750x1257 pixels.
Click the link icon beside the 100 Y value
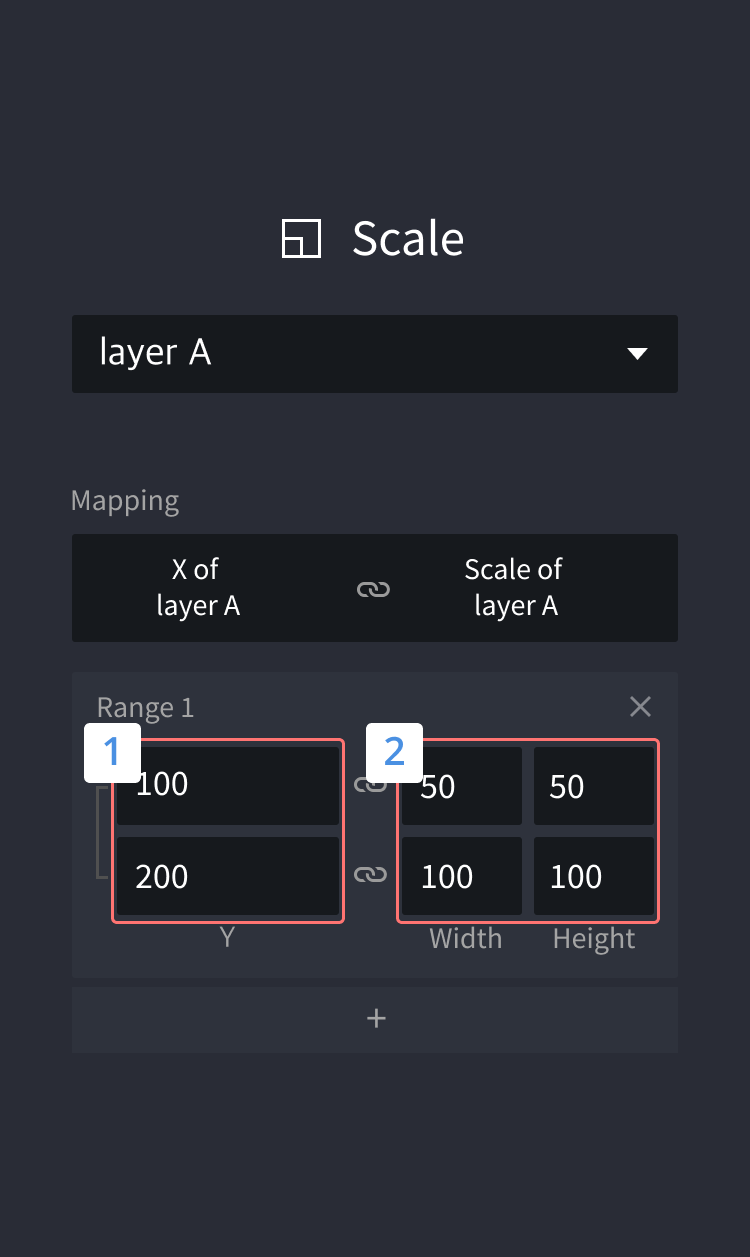371,785
